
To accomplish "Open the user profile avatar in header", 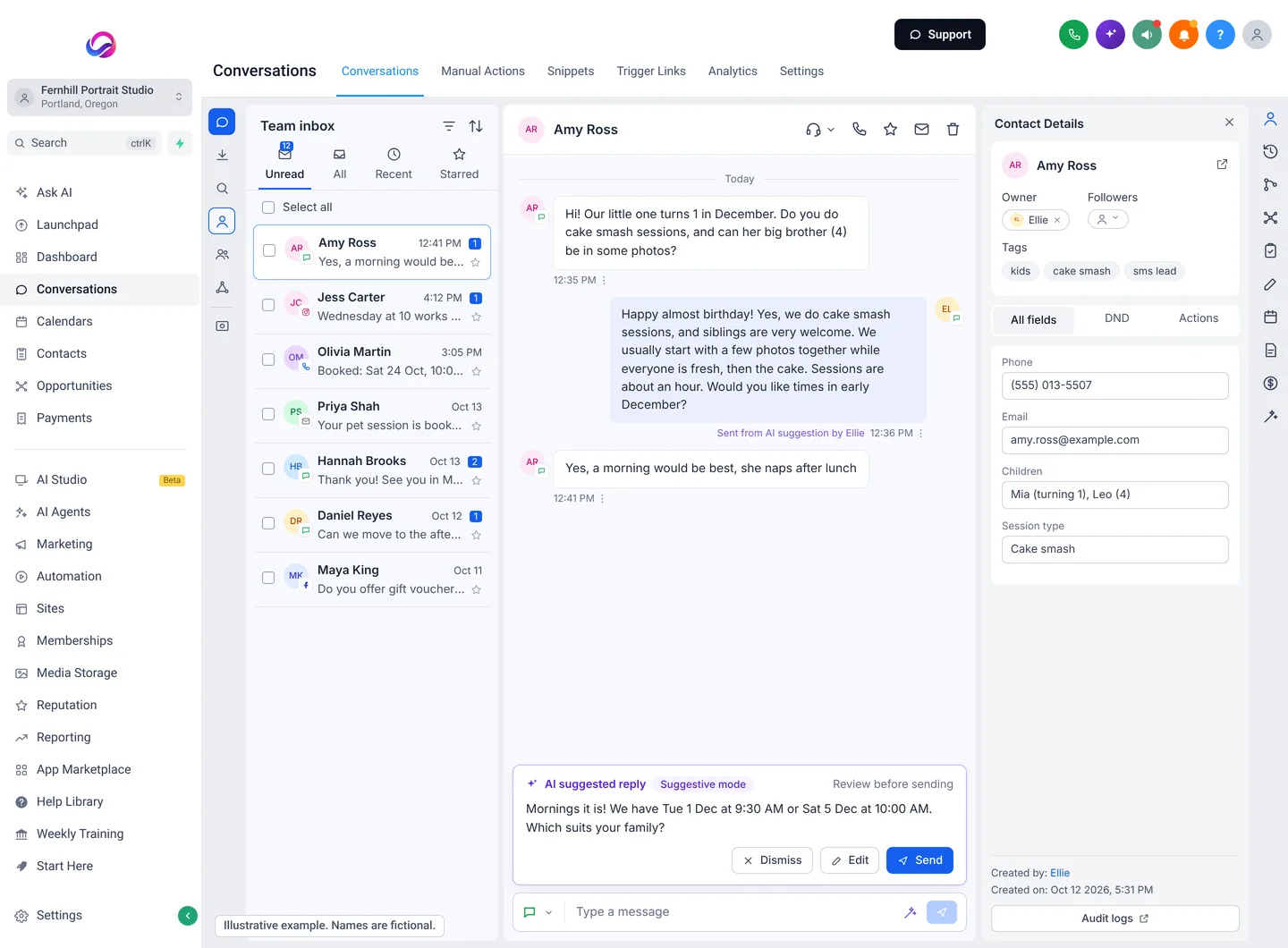I will click(x=1257, y=35).
